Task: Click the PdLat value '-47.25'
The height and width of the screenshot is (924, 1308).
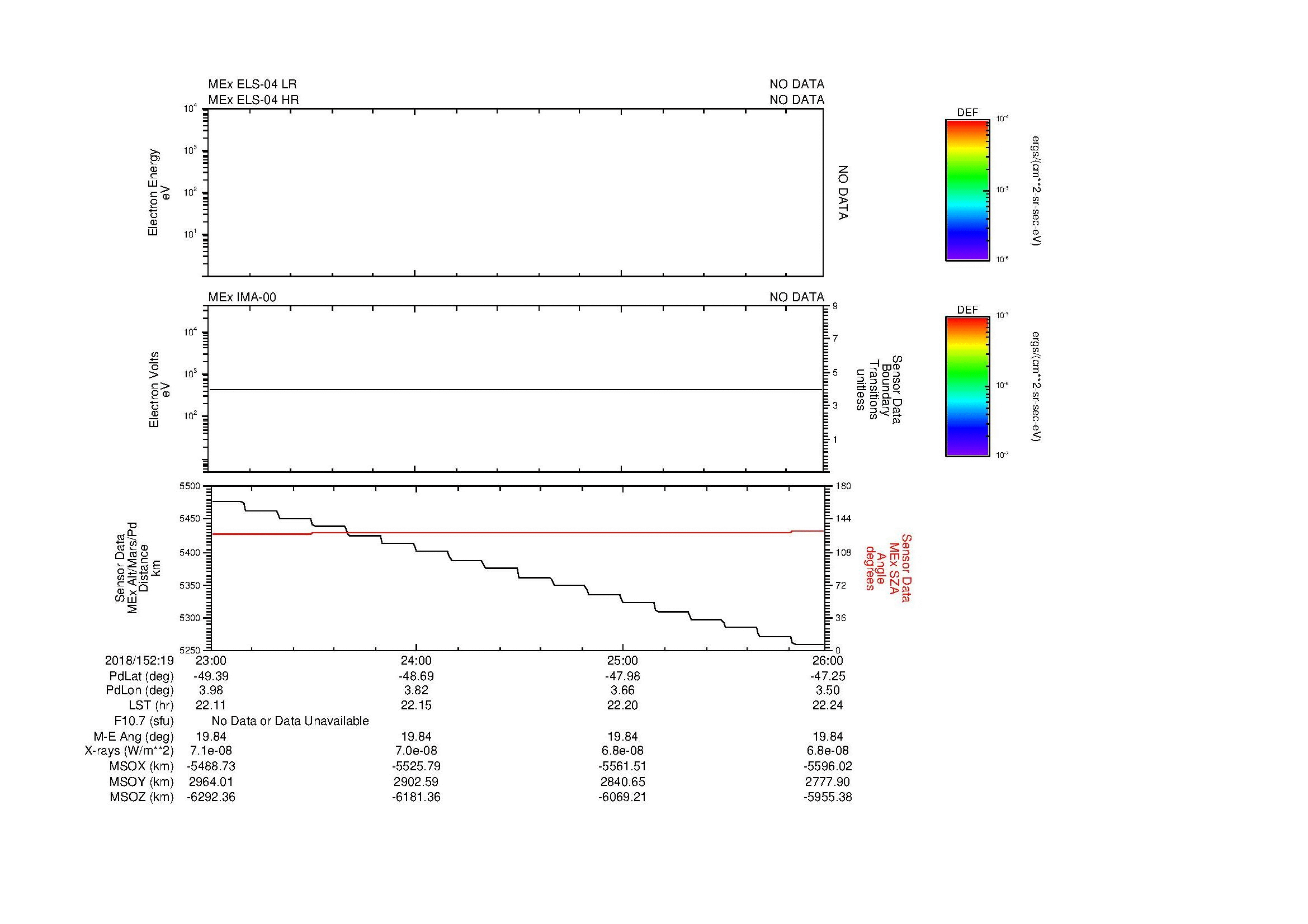Action: click(828, 676)
